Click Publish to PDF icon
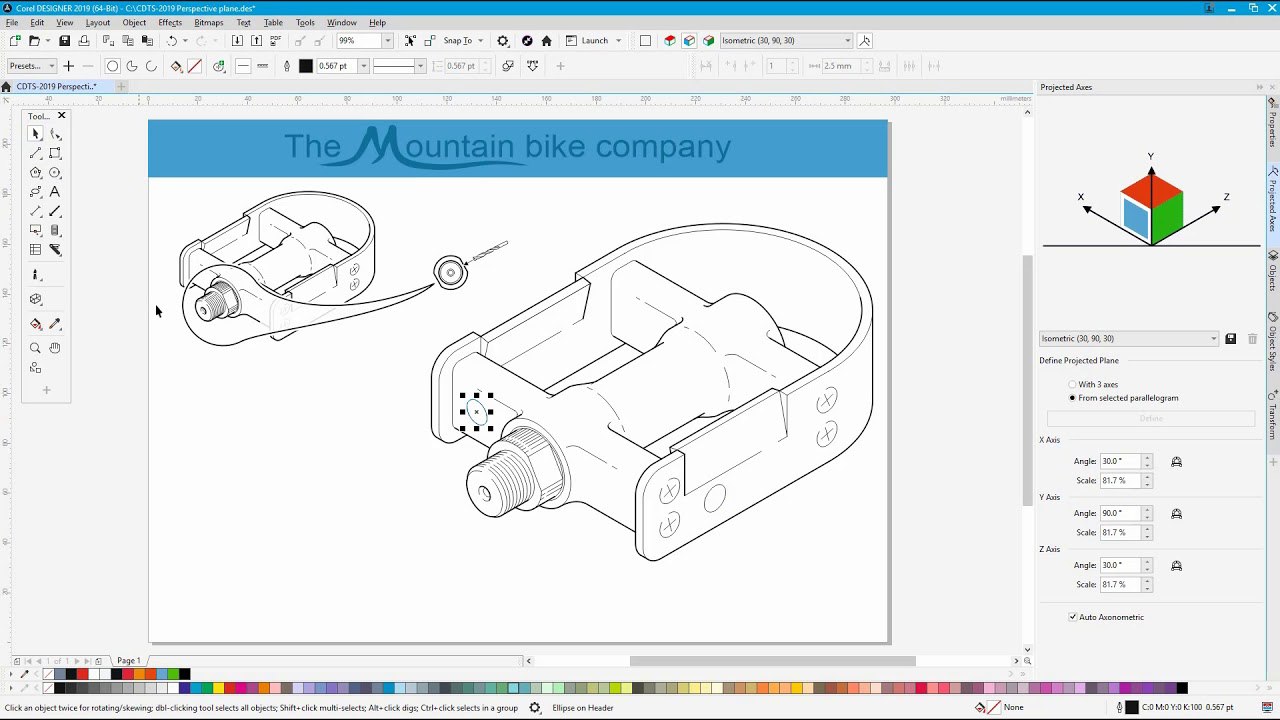The image size is (1280, 720). click(x=275, y=41)
